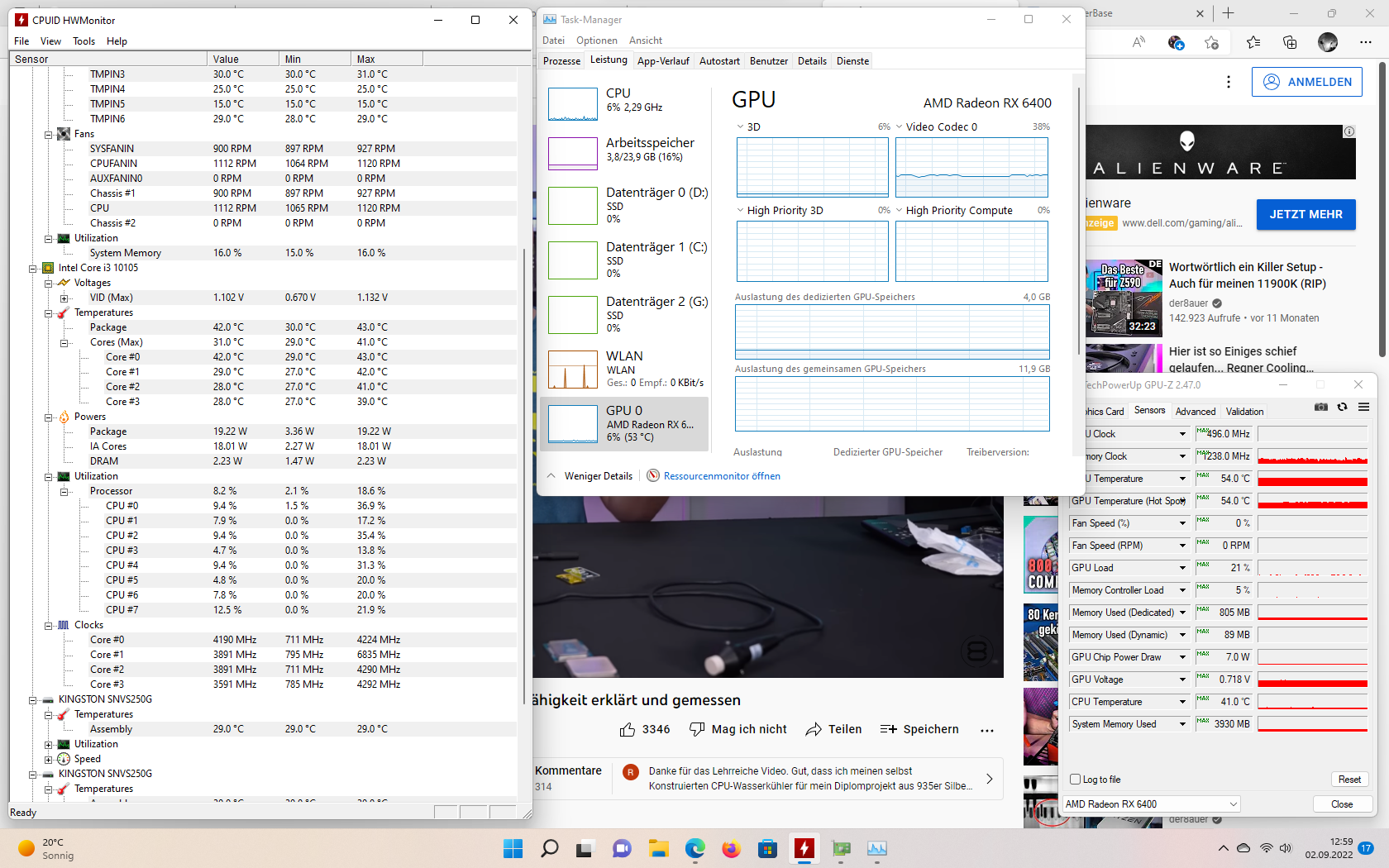Open taskbar Search
This screenshot has width=1389, height=868.
(549, 849)
